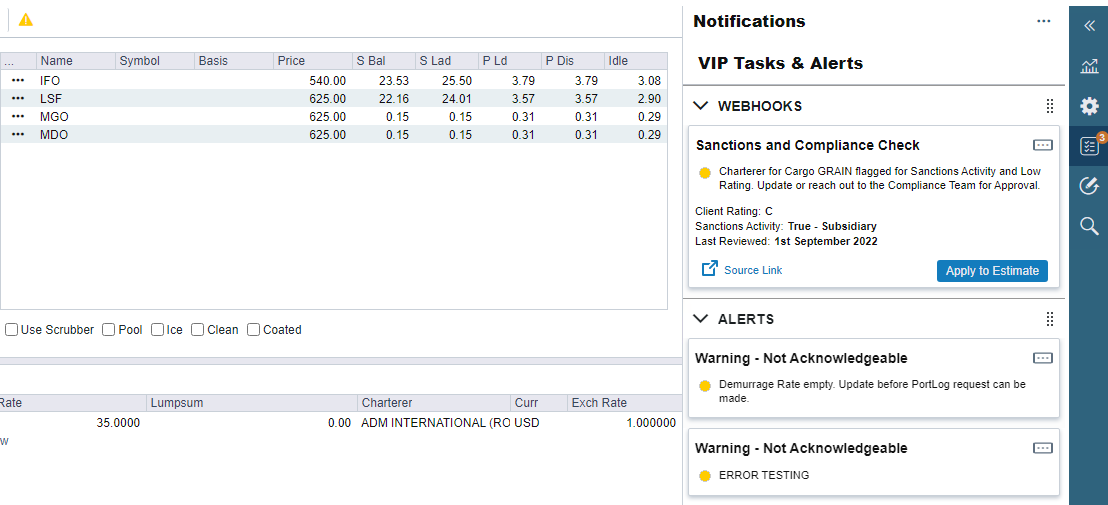Click the WEBHOOKS section drag handle
Screen dimensions: 1108x505
click(x=1049, y=106)
